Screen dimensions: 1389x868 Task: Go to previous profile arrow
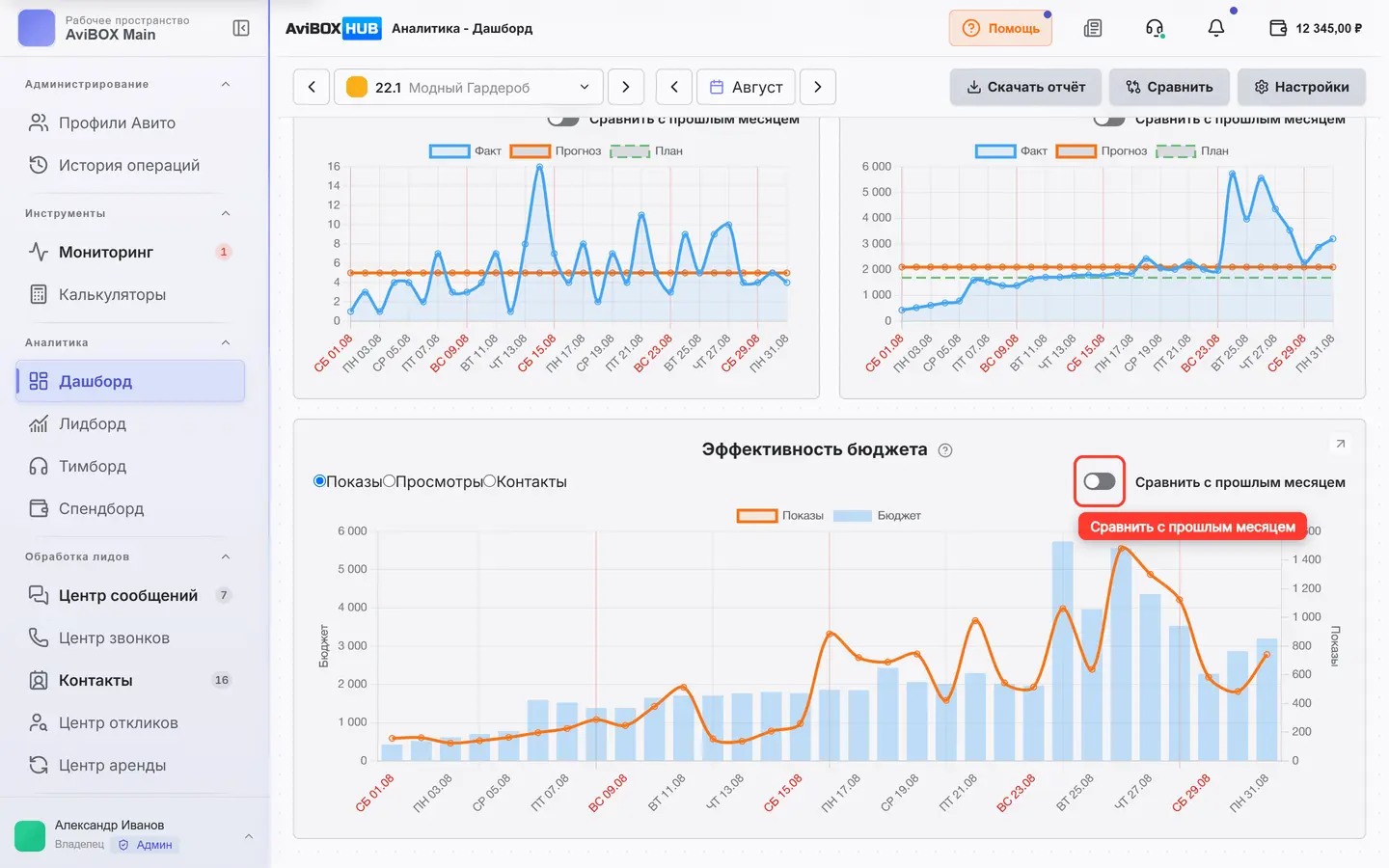tap(312, 87)
